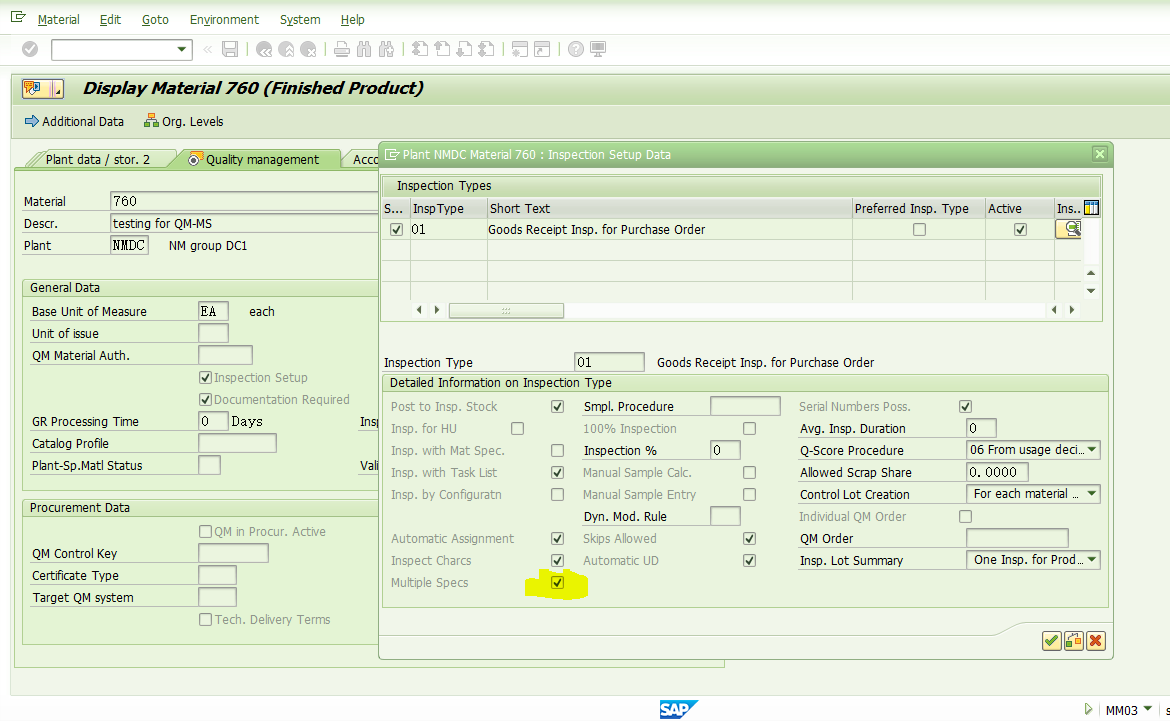Screen dimensions: 1170x721
Task: Open the Q-Score Procedure dropdown
Action: click(x=1091, y=450)
